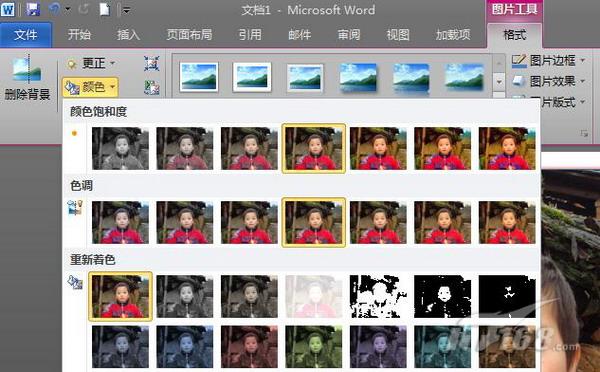Toggle the 颜色 color dropdown button
Screen dimensions: 600x372
click(90, 87)
